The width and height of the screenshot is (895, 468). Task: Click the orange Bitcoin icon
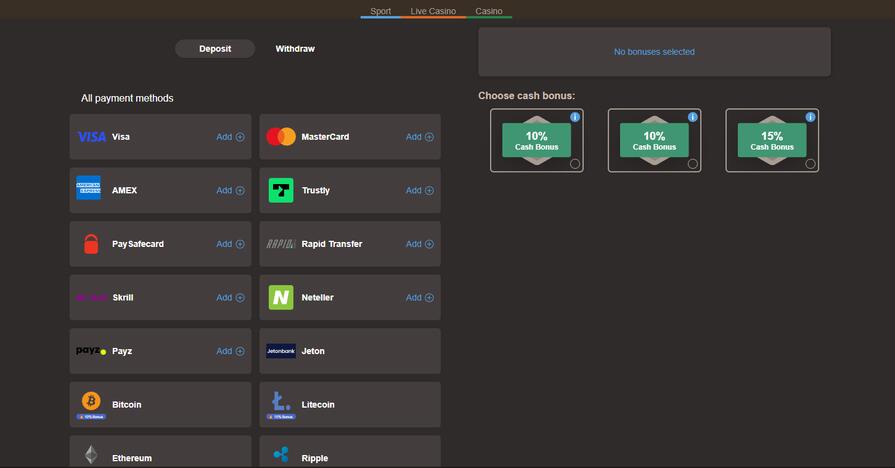91,401
